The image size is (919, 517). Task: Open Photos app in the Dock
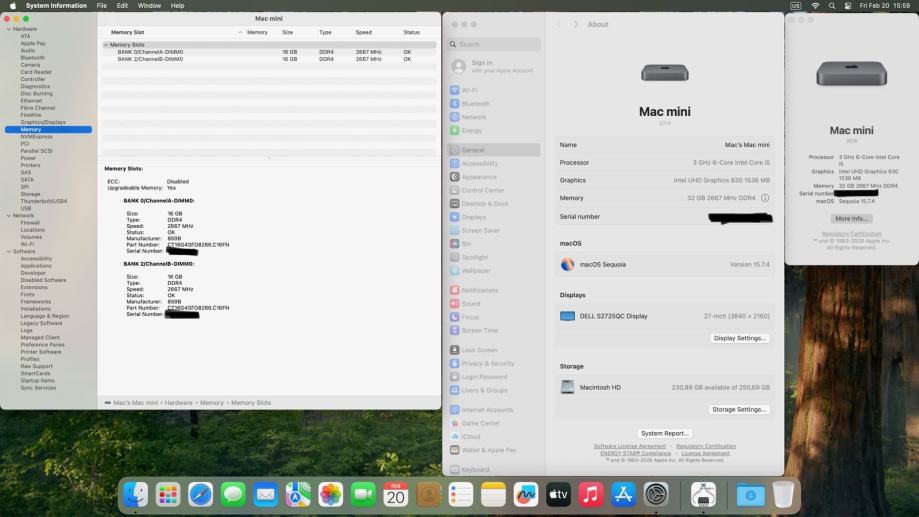coord(331,495)
